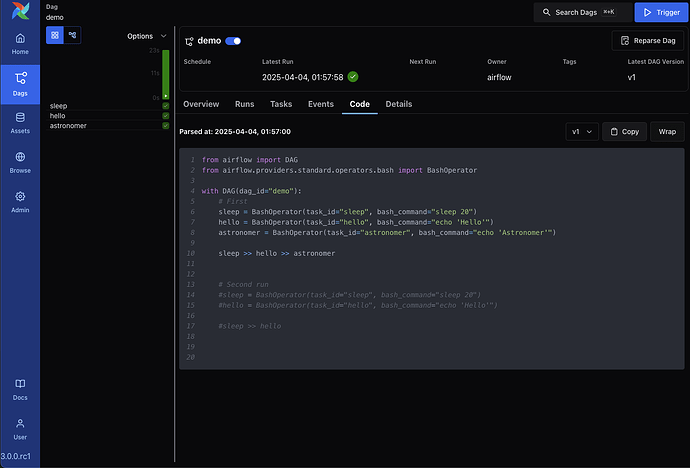Open Docs in sidebar
The width and height of the screenshot is (690, 468).
[x=20, y=390]
